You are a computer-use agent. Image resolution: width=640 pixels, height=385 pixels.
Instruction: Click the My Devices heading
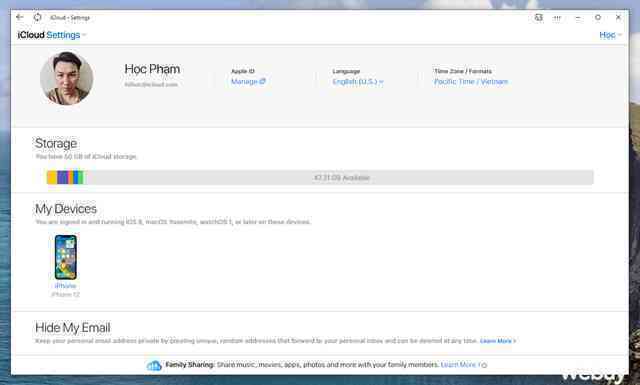(66, 209)
